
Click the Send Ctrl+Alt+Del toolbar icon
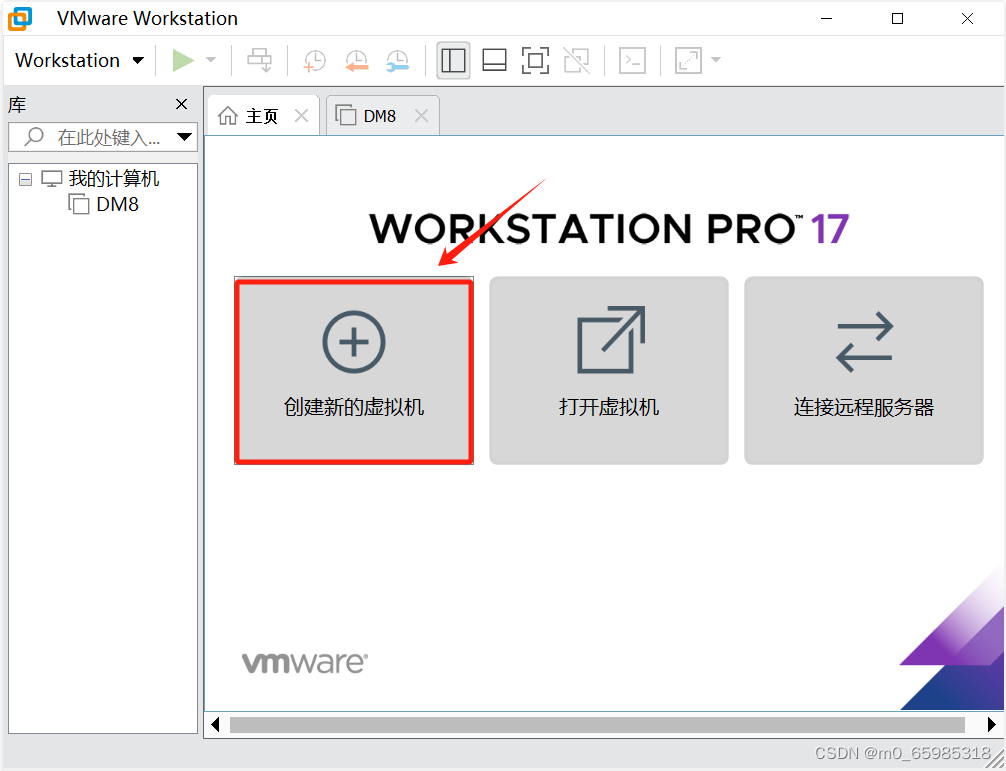260,60
